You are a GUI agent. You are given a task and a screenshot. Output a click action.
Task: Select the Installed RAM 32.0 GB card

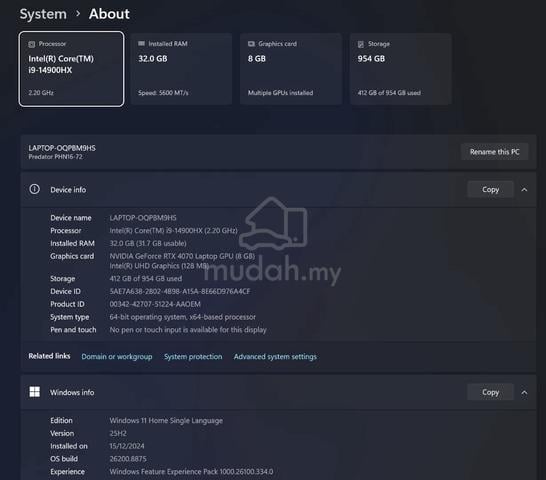click(181, 69)
